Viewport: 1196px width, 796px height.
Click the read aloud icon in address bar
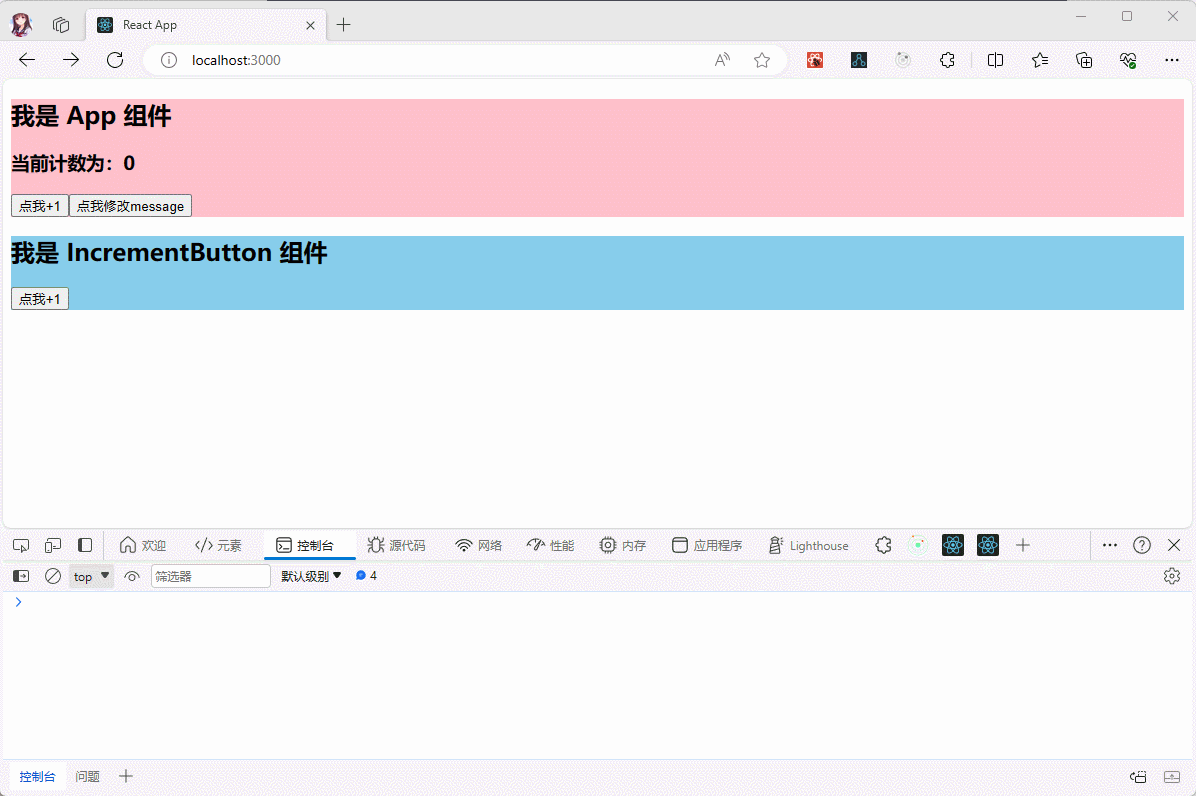coord(722,60)
